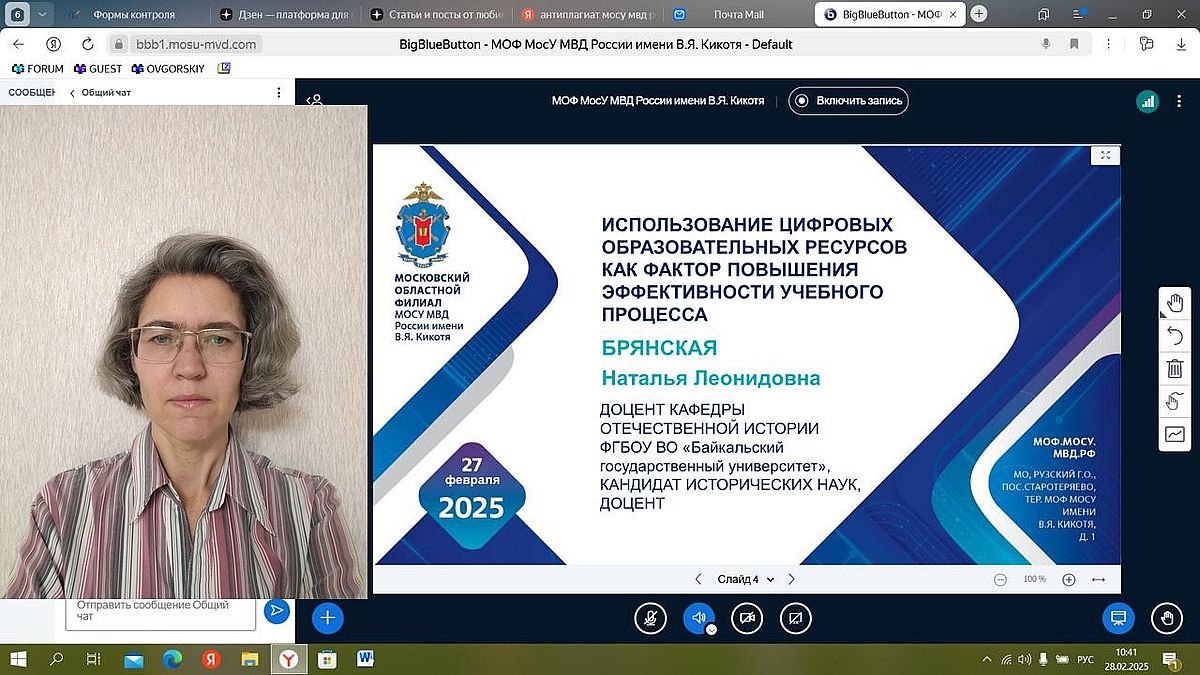This screenshot has height=675, width=1200.
Task: Click the raise hand icon
Action: coord(1166,618)
